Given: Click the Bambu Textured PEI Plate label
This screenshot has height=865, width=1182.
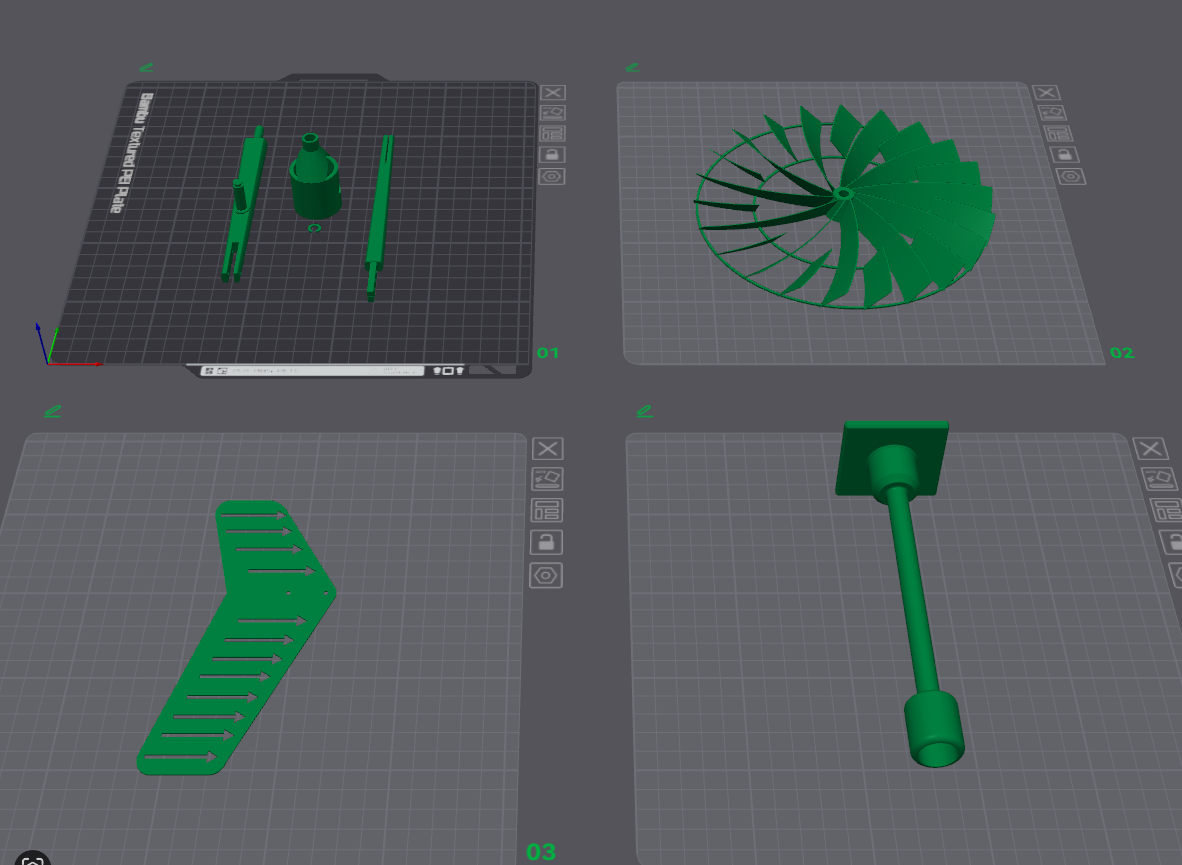Looking at the screenshot, I should click(x=130, y=153).
